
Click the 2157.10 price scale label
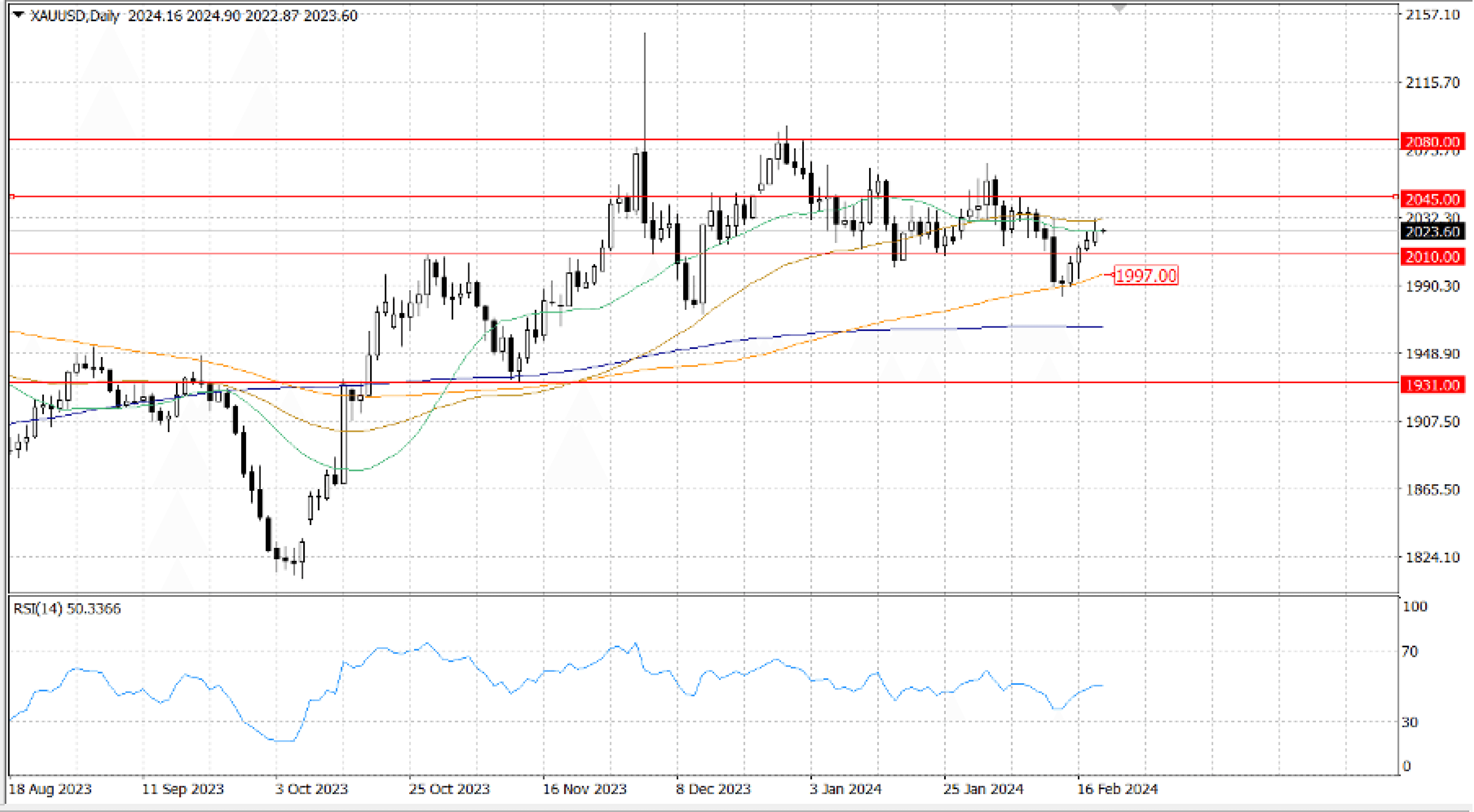1432,15
